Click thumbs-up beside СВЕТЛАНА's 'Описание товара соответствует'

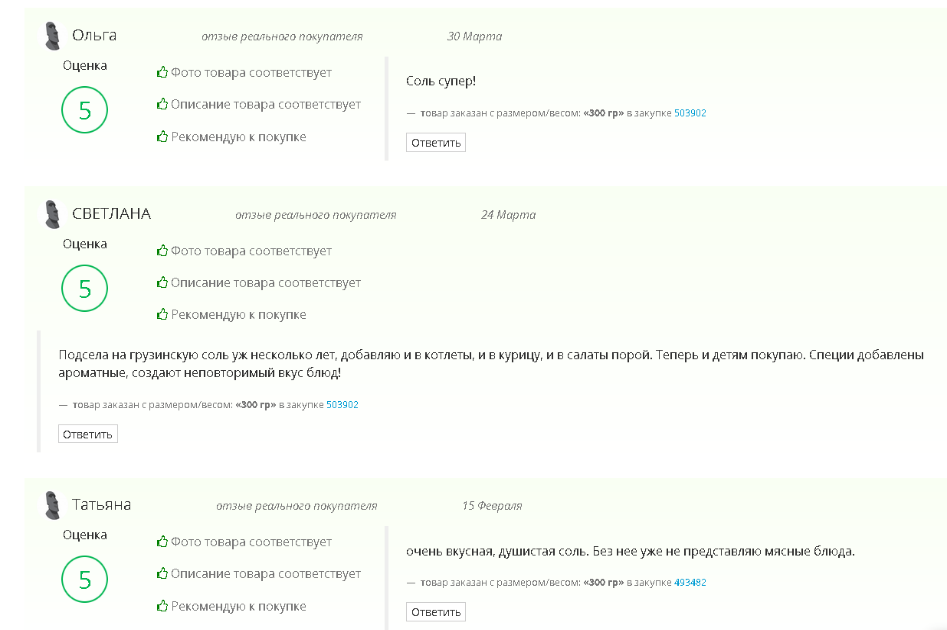click(162, 282)
